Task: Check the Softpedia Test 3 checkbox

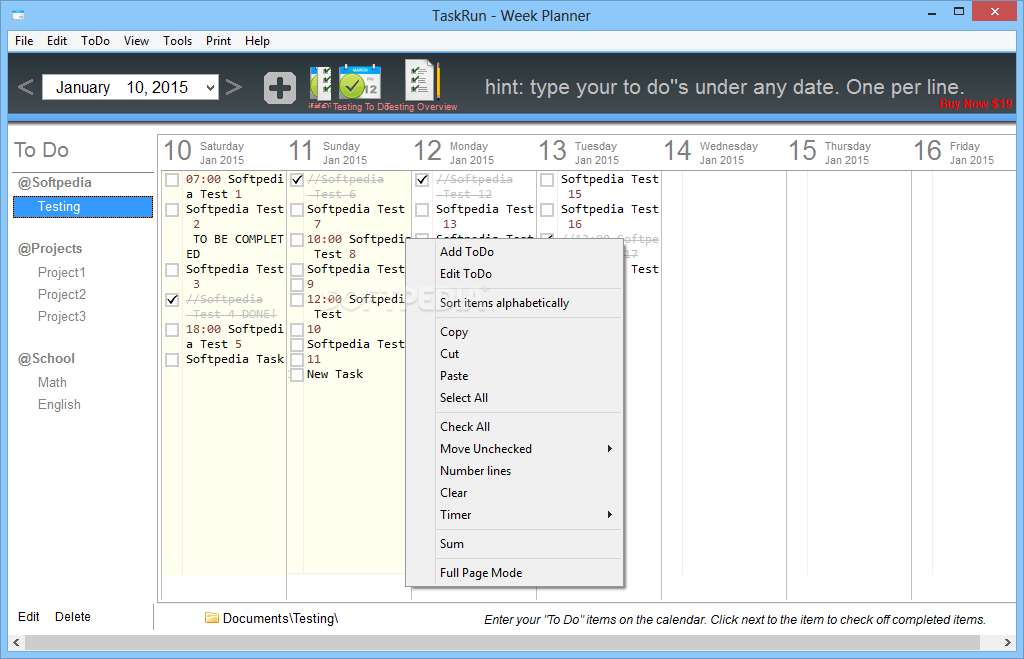Action: tap(172, 270)
